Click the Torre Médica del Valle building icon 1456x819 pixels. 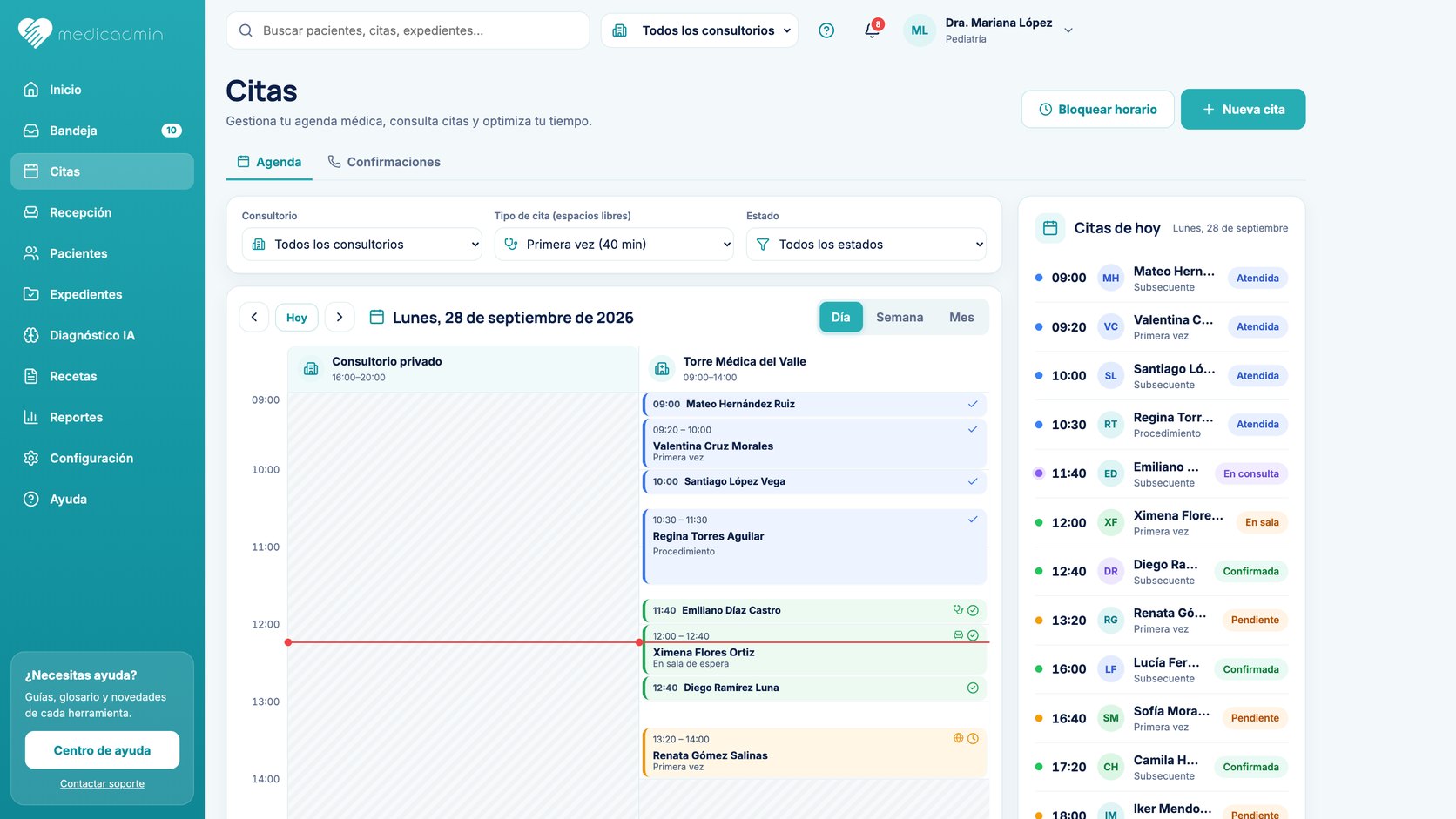(662, 369)
